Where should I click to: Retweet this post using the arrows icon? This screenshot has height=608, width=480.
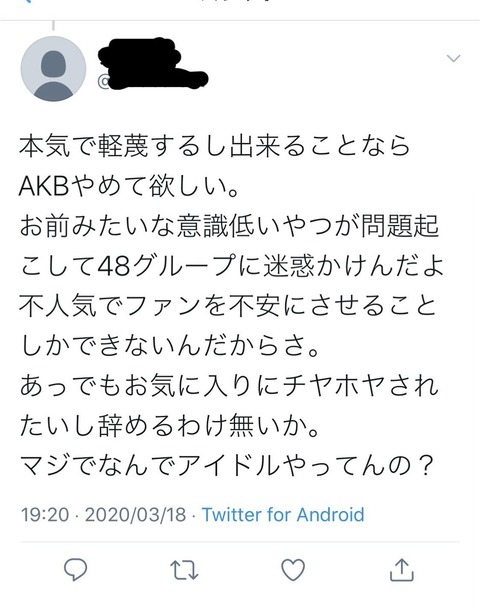(184, 570)
